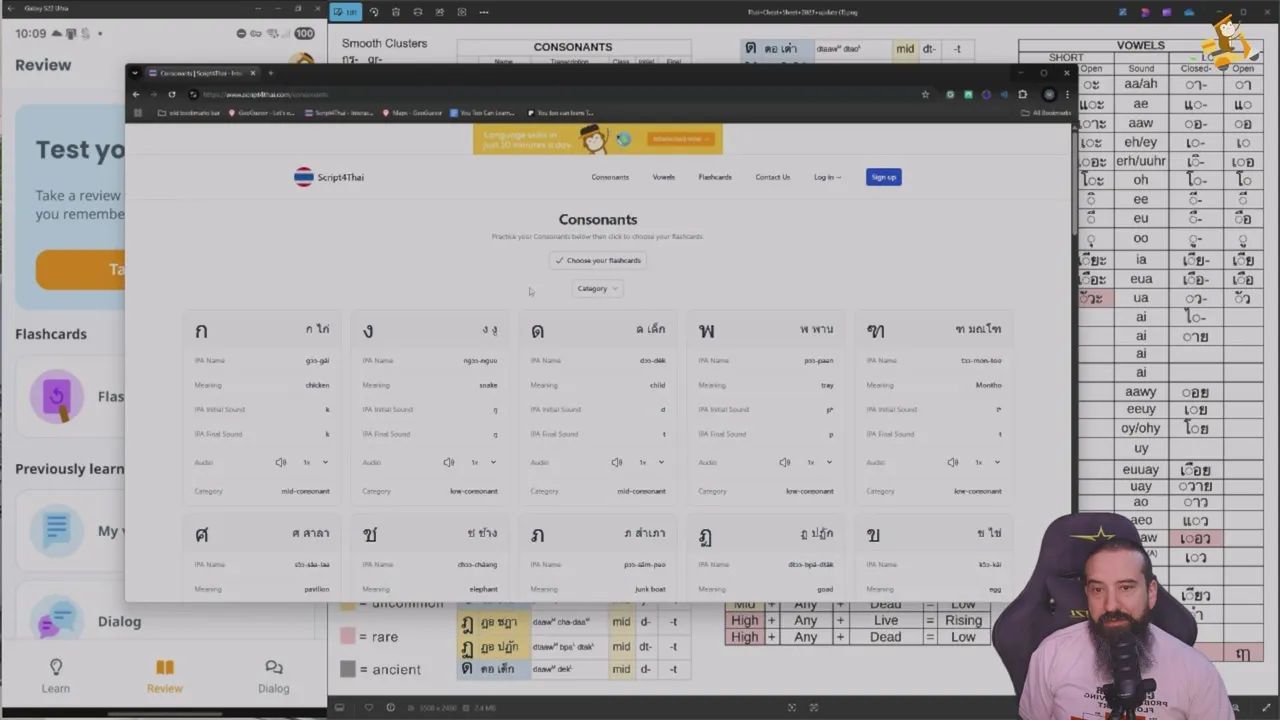Viewport: 1280px width, 720px height.
Task: Rotate image in the photo viewer
Action: [374, 12]
